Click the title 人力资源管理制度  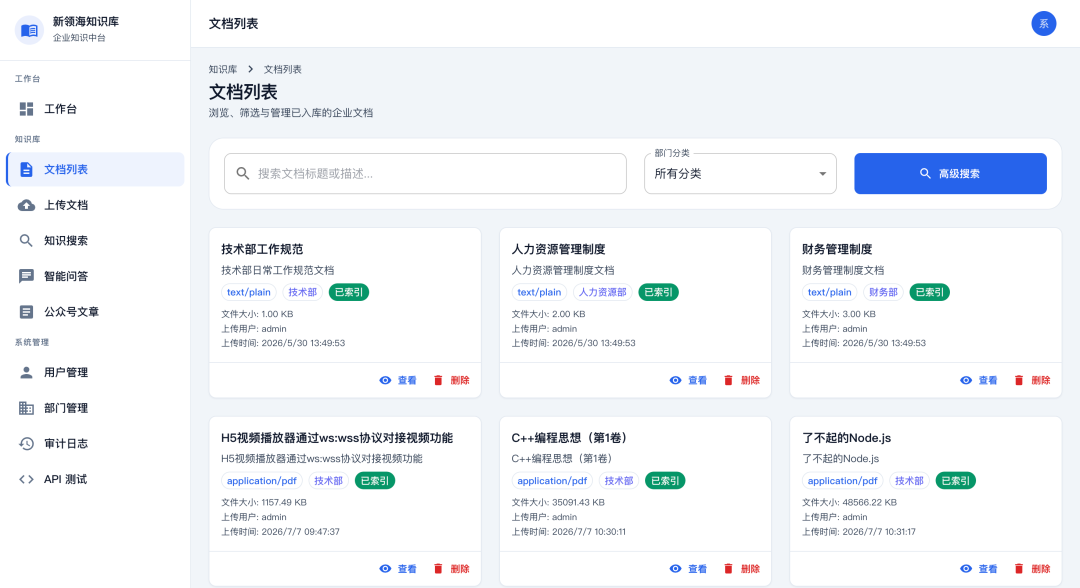[x=559, y=249]
